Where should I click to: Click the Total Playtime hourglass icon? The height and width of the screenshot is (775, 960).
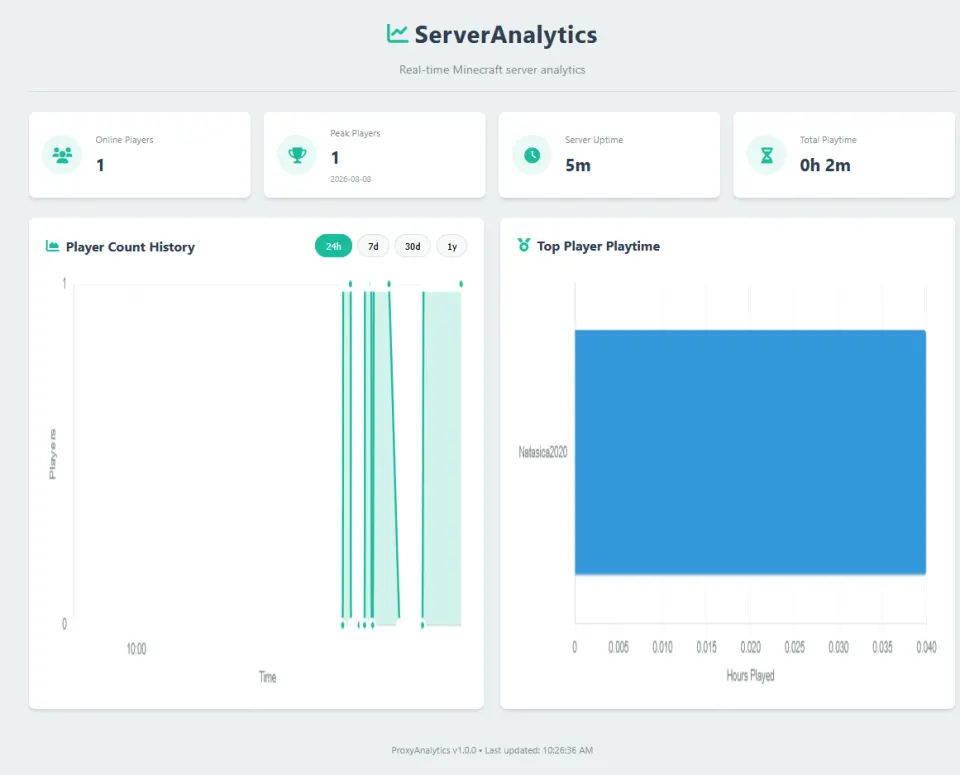pyautogui.click(x=767, y=155)
